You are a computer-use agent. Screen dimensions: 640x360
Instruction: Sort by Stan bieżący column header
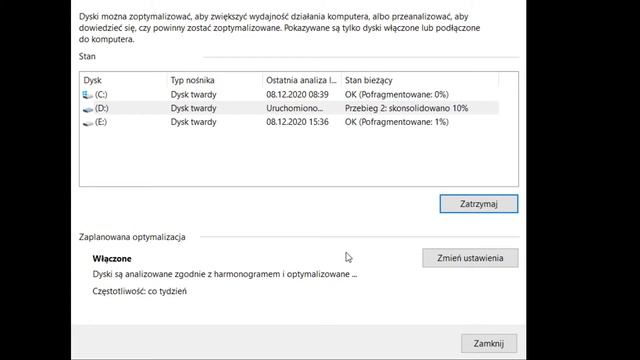coord(420,80)
